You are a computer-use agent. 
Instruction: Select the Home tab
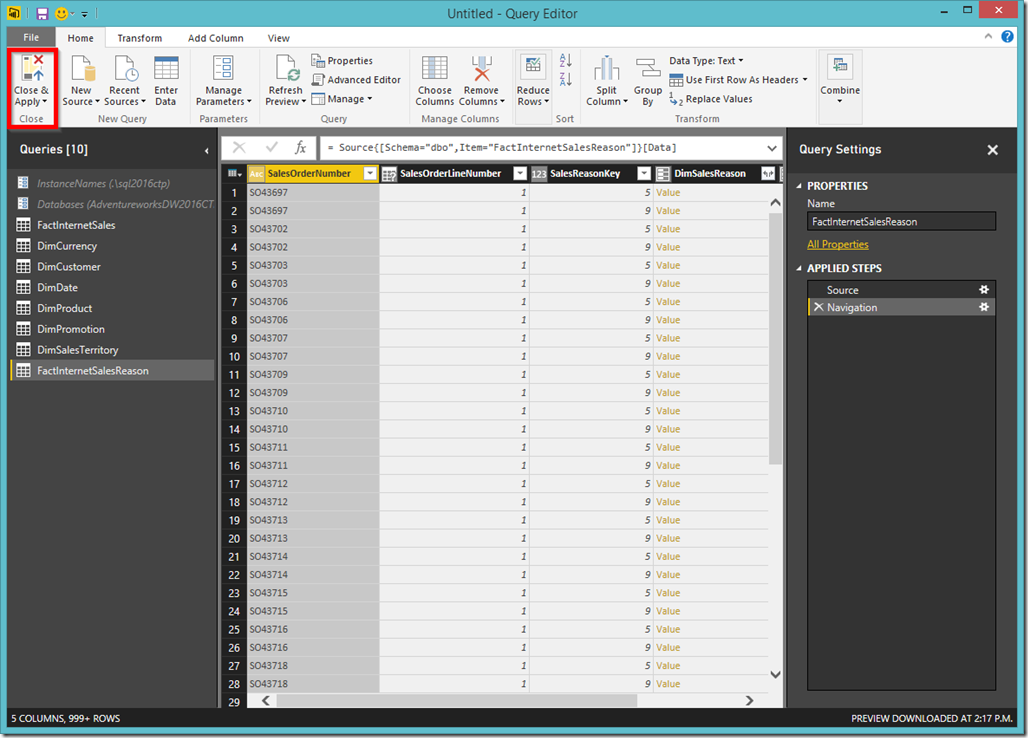[80, 38]
